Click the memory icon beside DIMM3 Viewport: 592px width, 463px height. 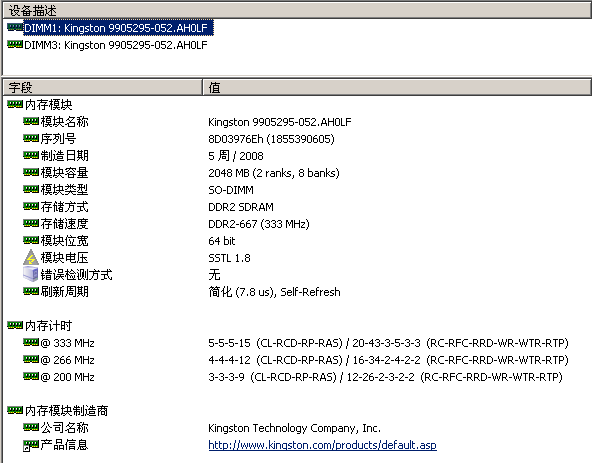(x=15, y=45)
